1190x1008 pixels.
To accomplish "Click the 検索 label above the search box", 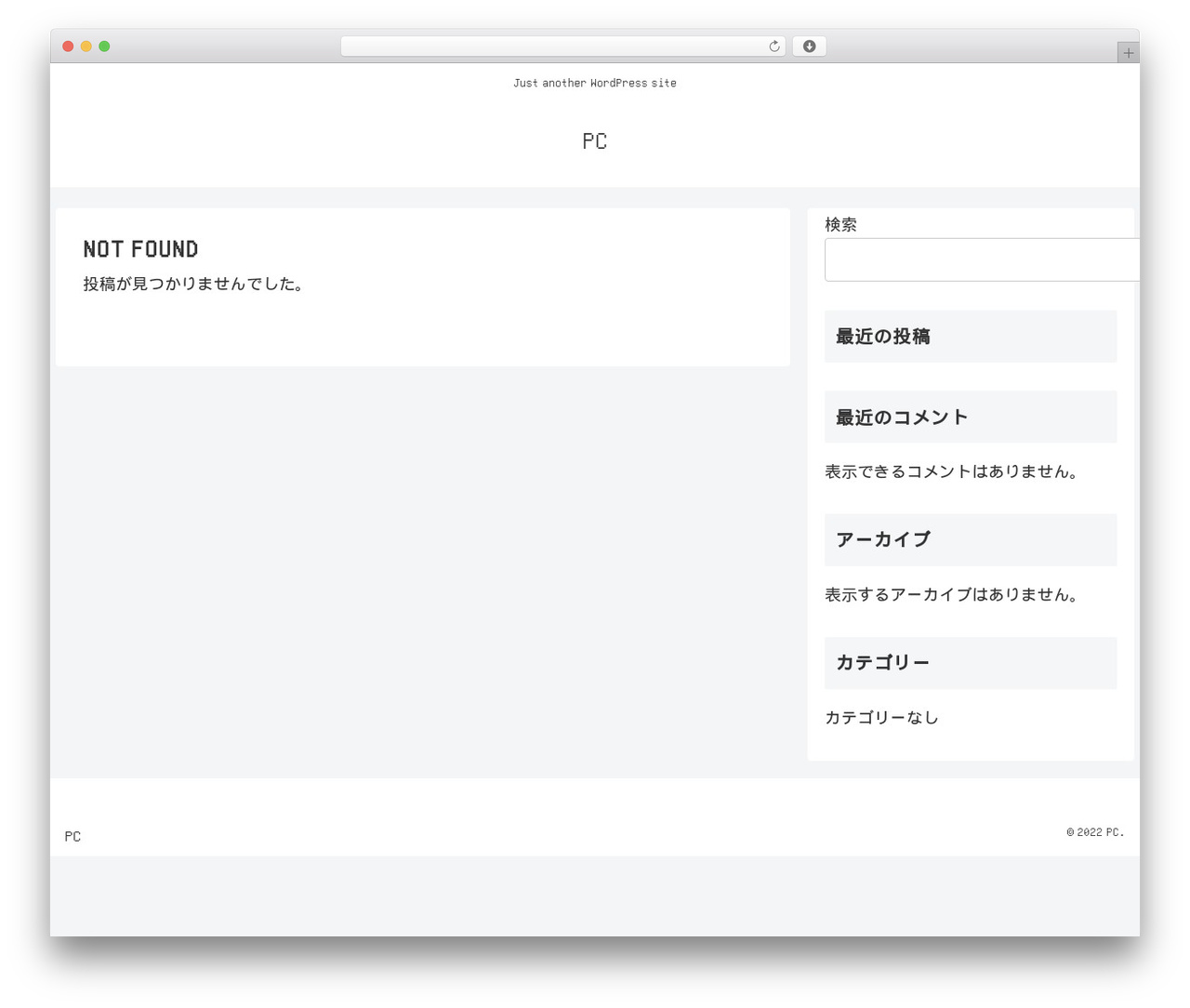I will click(x=840, y=224).
